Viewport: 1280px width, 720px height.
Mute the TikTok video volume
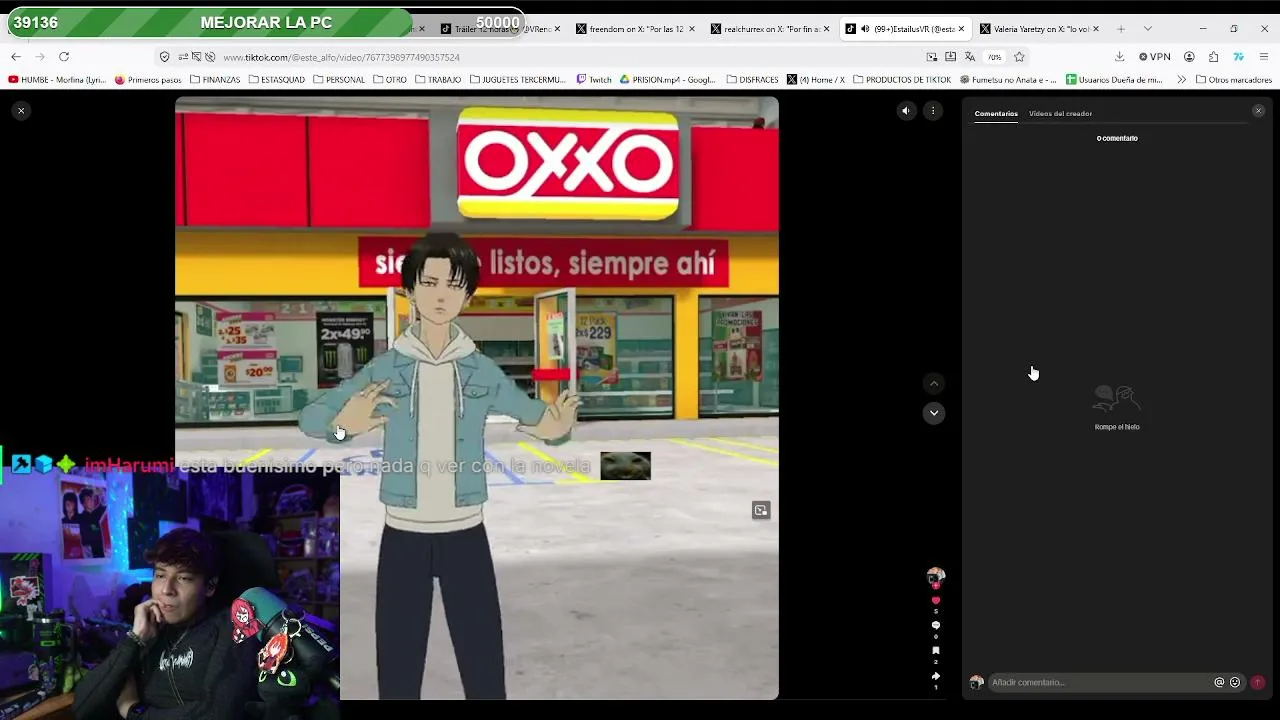(906, 111)
